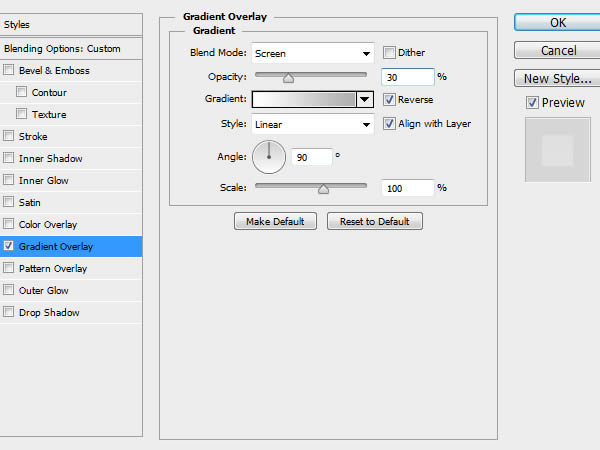This screenshot has width=600, height=450.
Task: Turn on the Inner Shadow checkbox
Action: [x=8, y=158]
